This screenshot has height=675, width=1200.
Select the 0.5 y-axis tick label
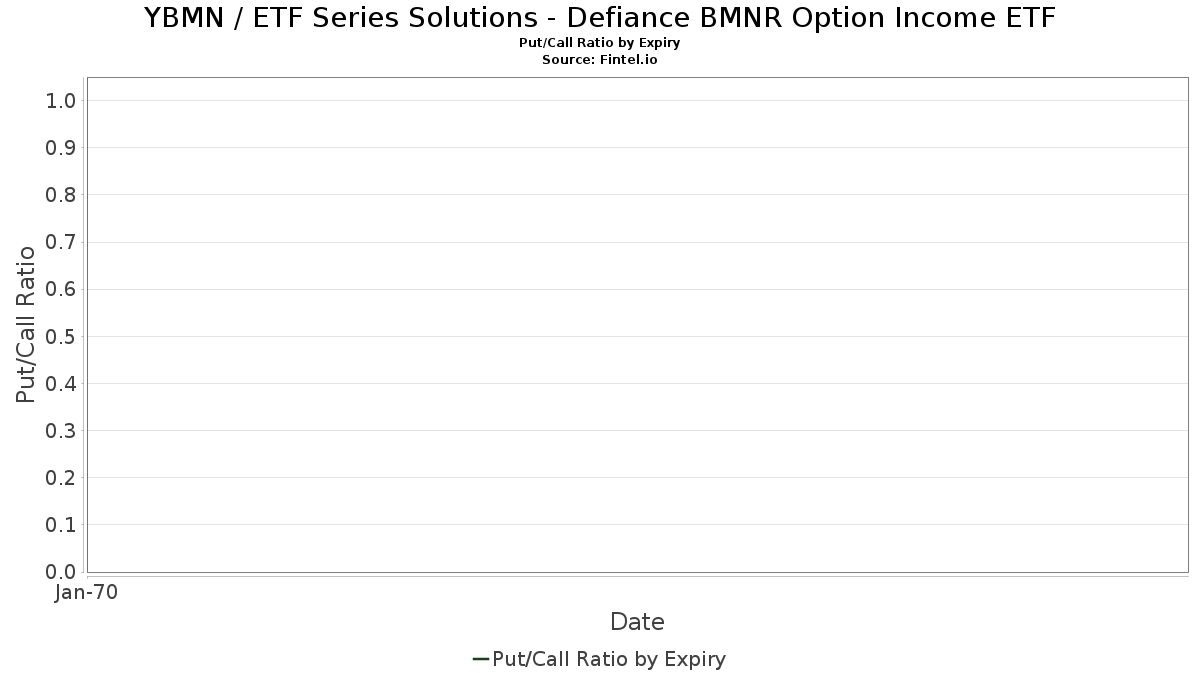(61, 336)
